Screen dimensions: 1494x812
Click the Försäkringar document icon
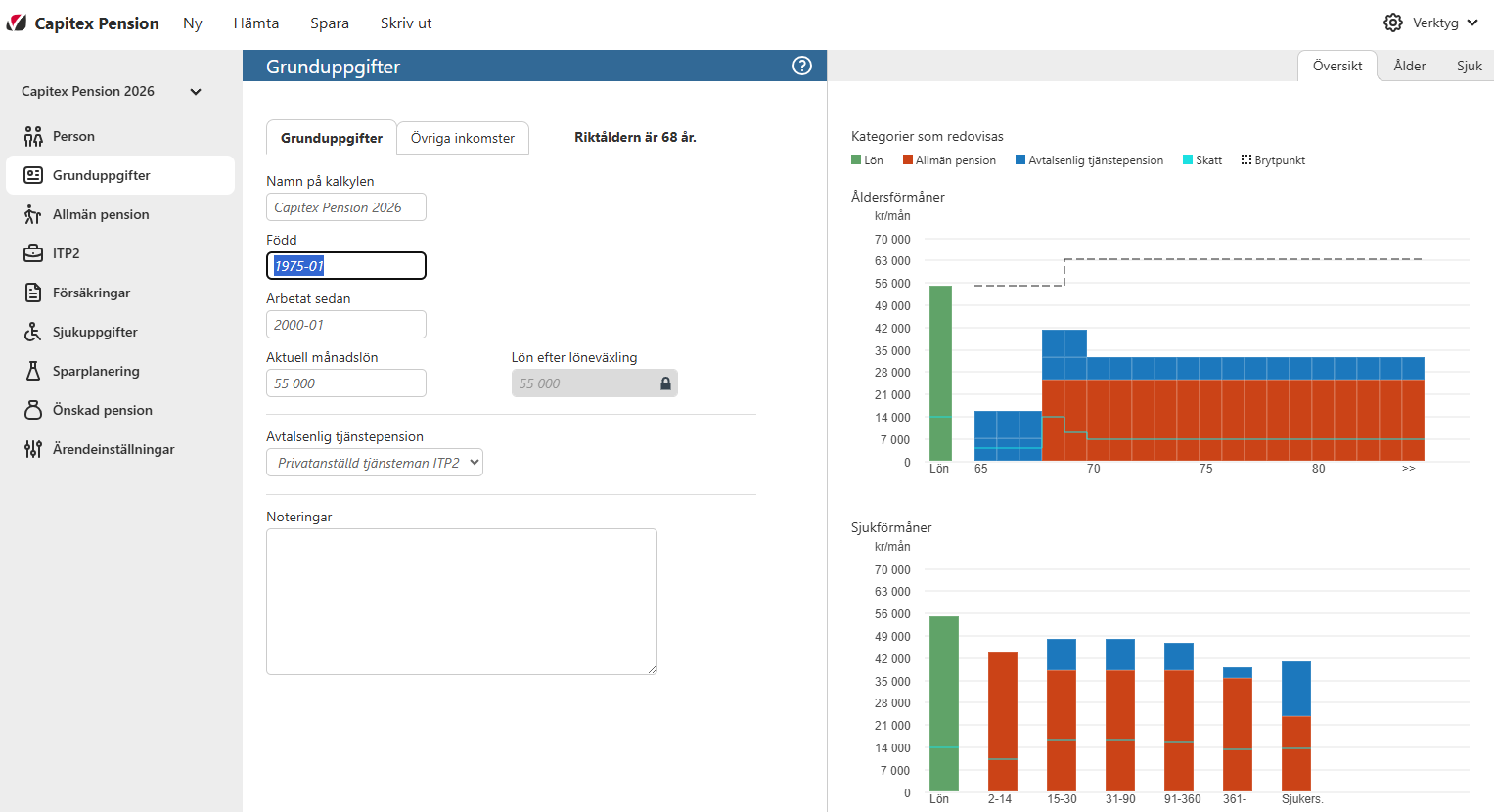point(33,293)
